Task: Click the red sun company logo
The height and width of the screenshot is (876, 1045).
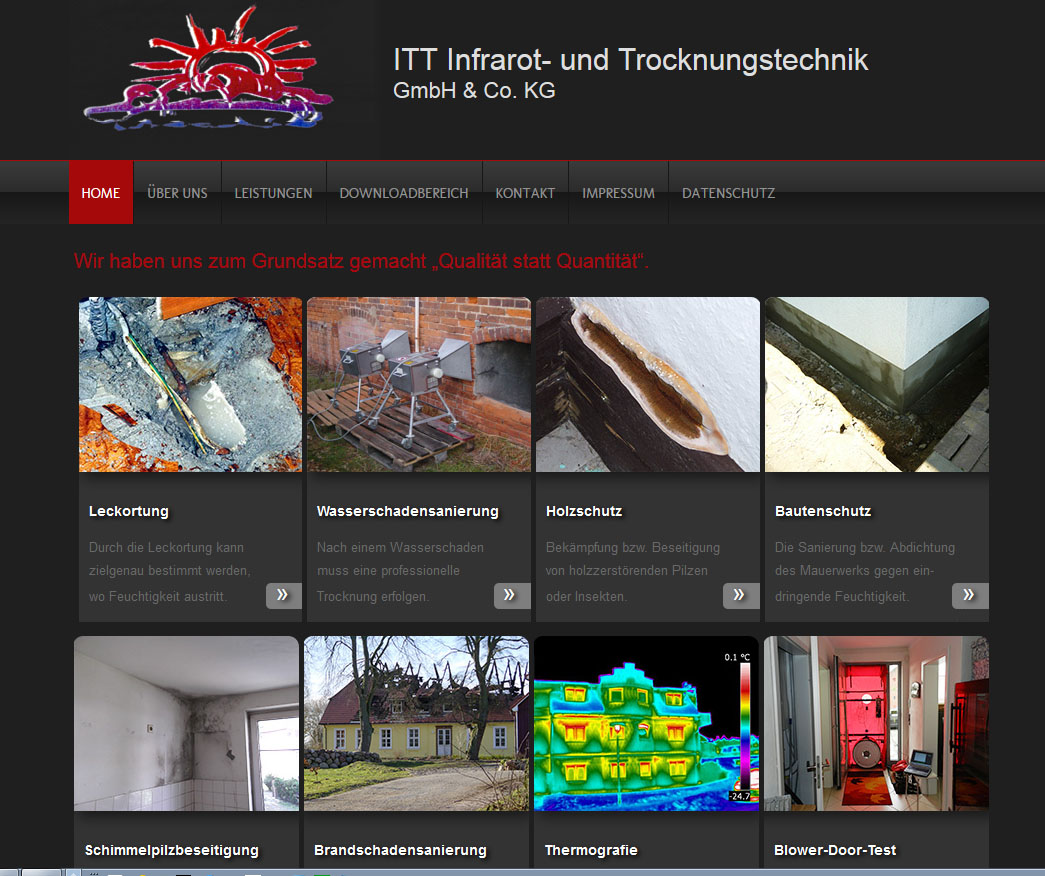Action: coord(208,68)
